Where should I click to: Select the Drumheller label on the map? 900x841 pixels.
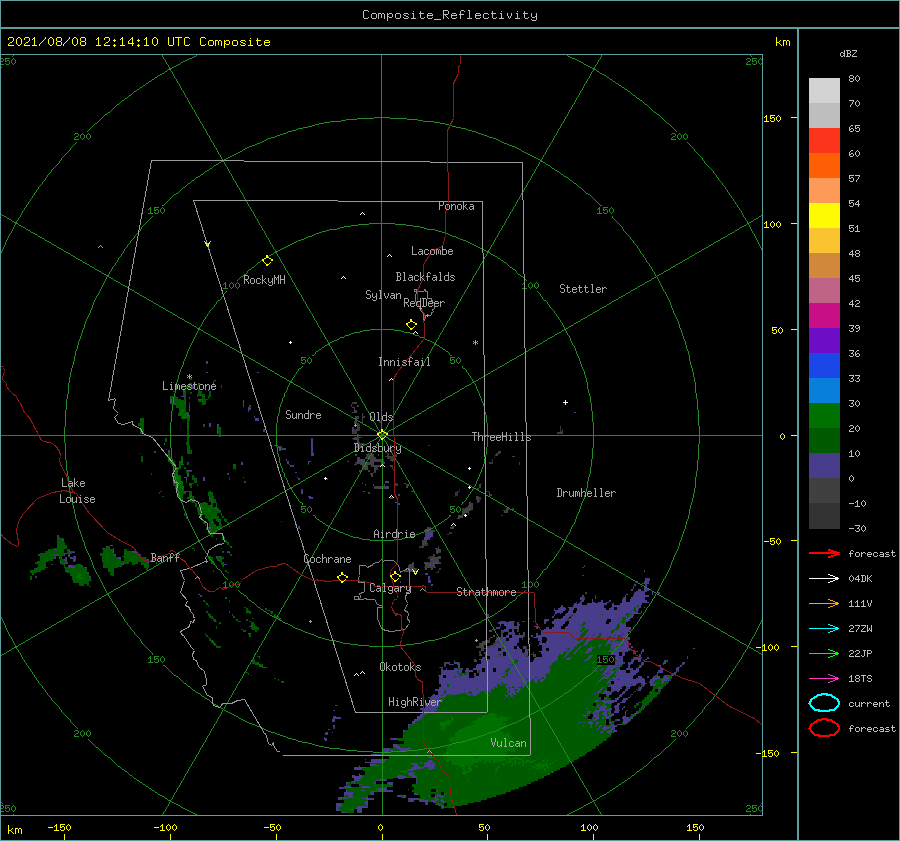[x=586, y=493]
